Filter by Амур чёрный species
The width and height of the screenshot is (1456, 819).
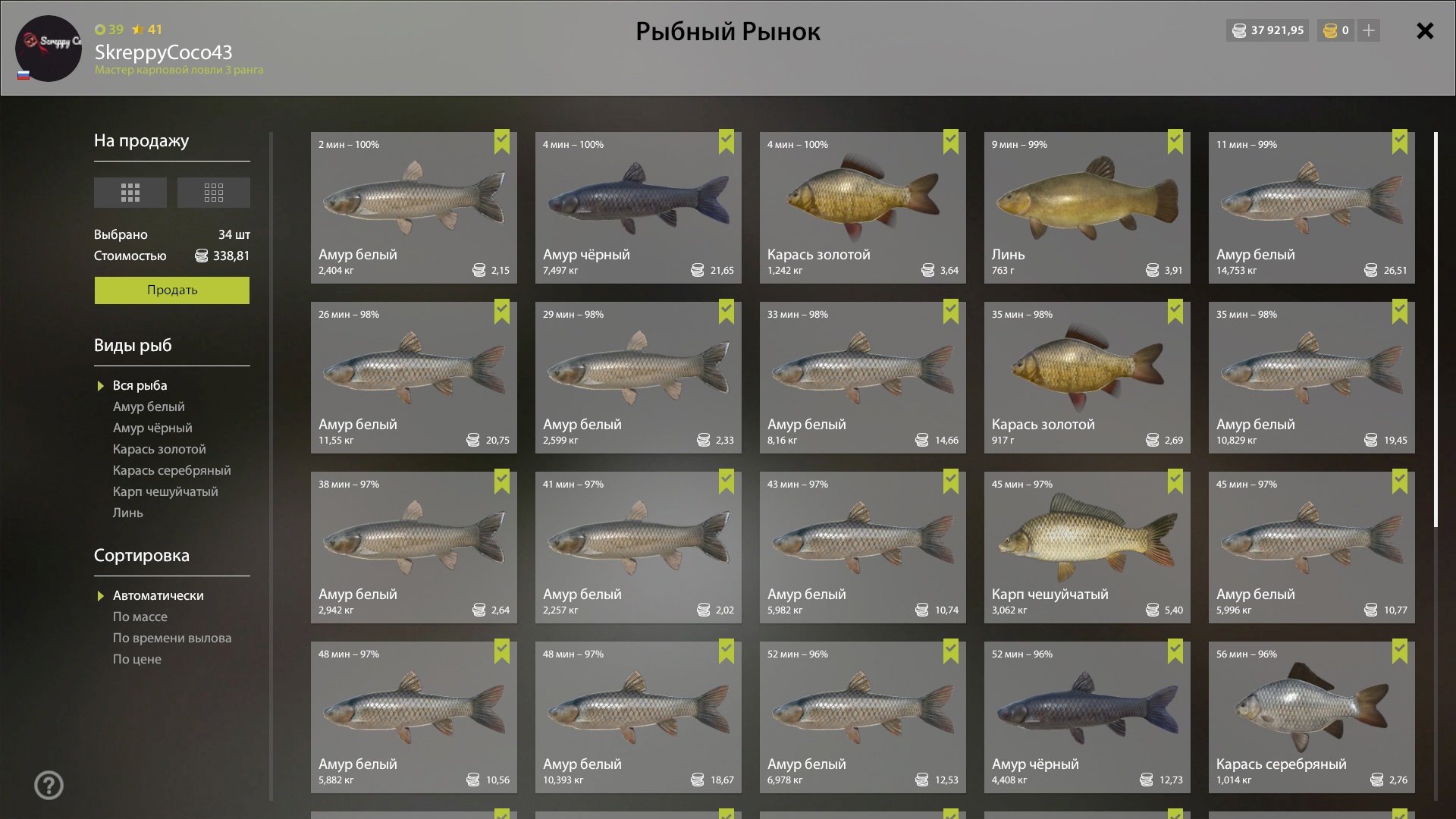[x=152, y=428]
